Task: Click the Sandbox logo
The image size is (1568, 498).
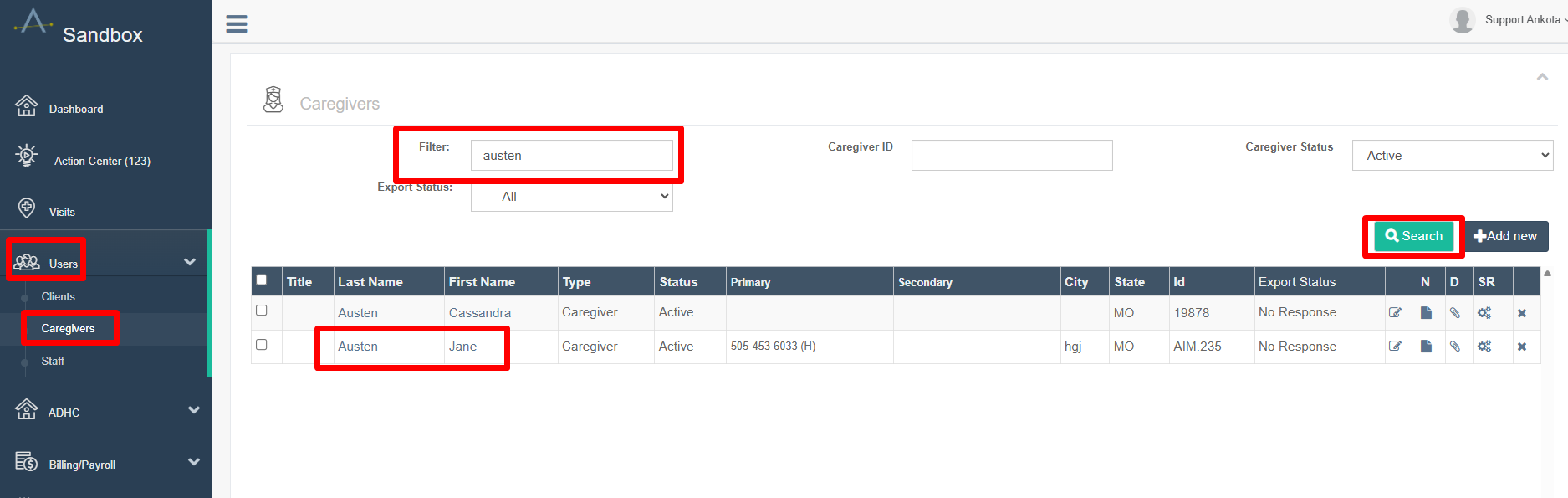Action: 33,23
